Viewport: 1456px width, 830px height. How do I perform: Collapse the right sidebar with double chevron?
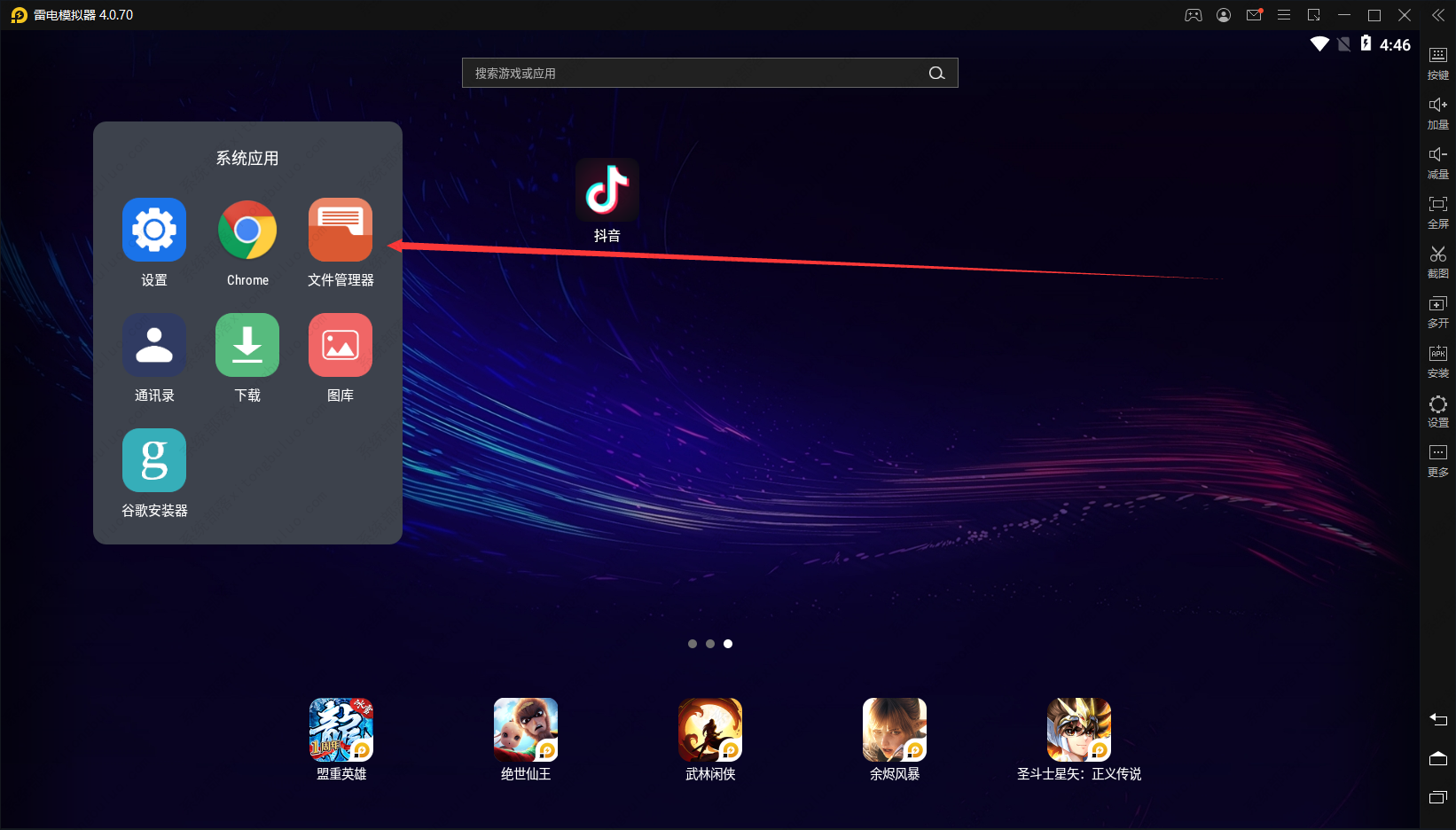(x=1438, y=15)
